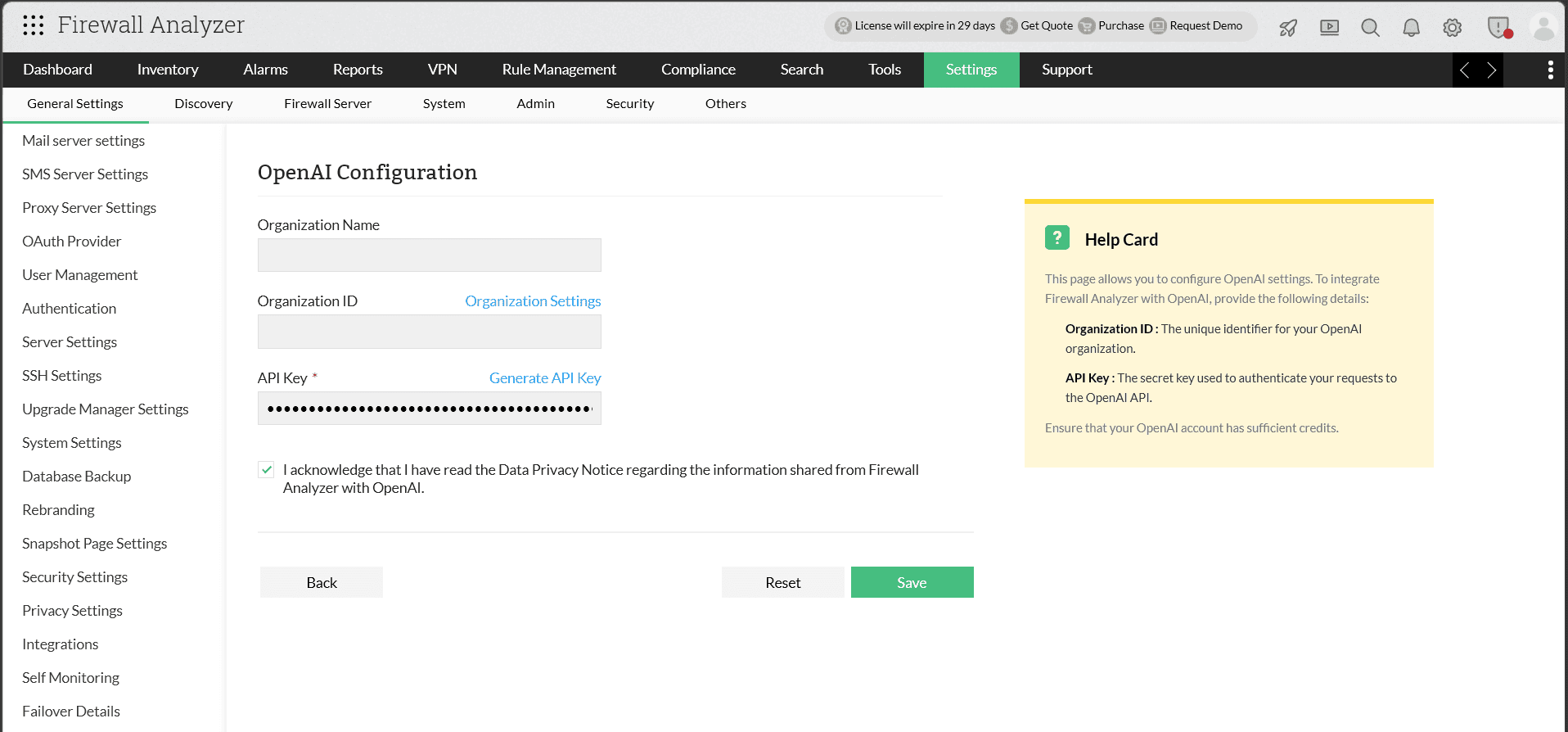Open OAuth Provider in sidebar
Viewport: 1568px width, 732px height.
tap(71, 242)
